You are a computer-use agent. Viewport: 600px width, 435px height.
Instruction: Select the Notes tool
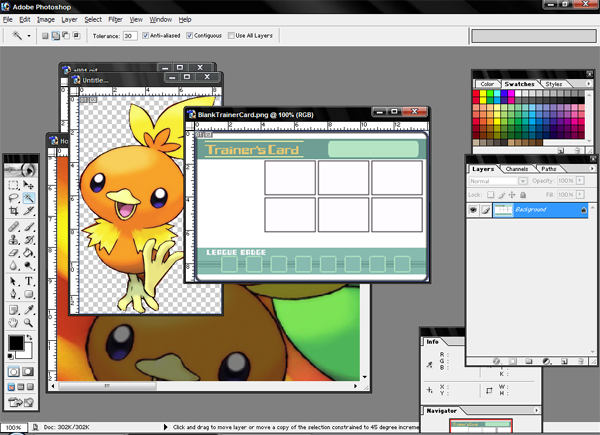click(x=14, y=310)
